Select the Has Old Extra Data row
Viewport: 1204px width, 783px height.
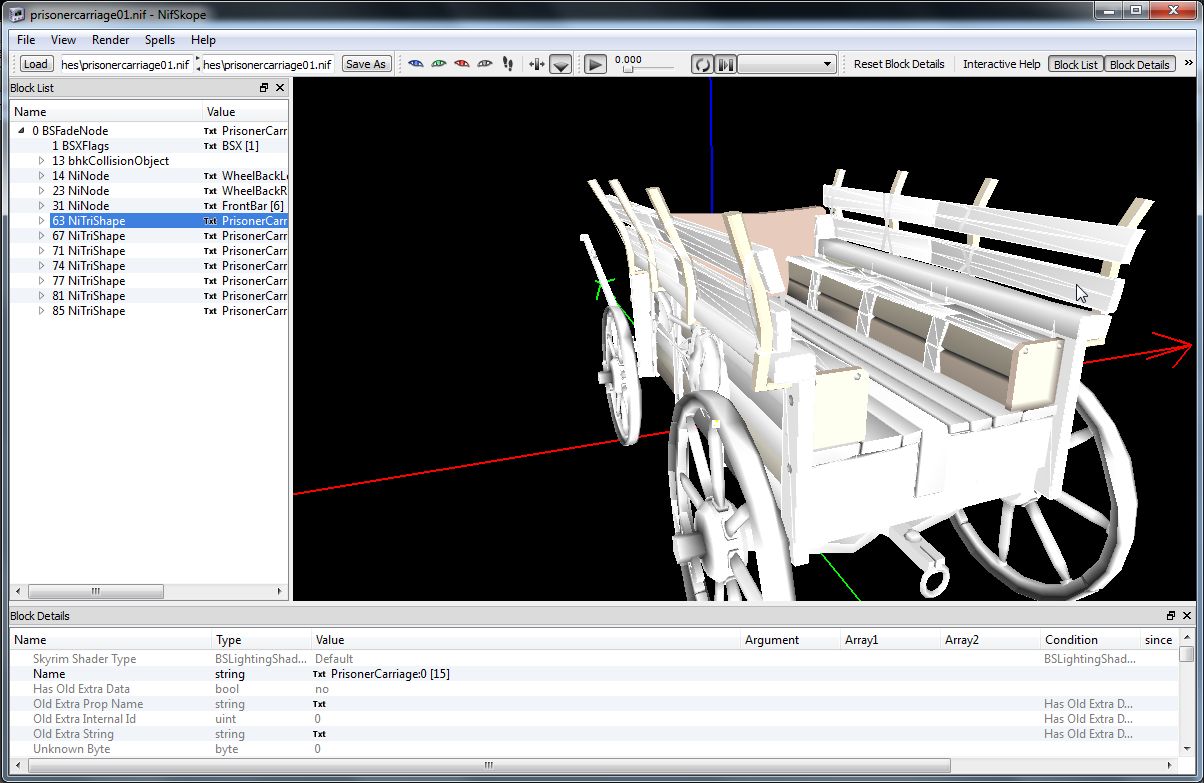tap(595, 689)
